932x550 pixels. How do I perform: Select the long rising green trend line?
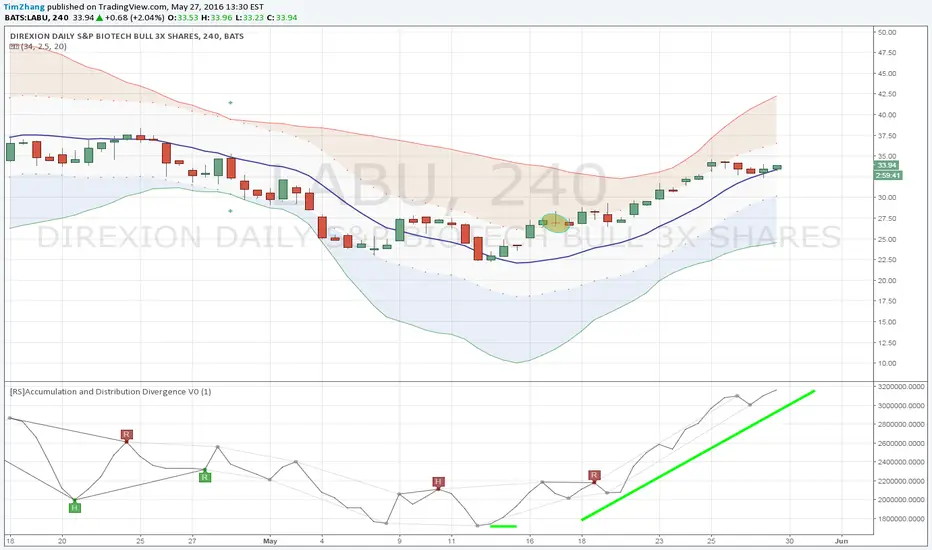point(698,455)
